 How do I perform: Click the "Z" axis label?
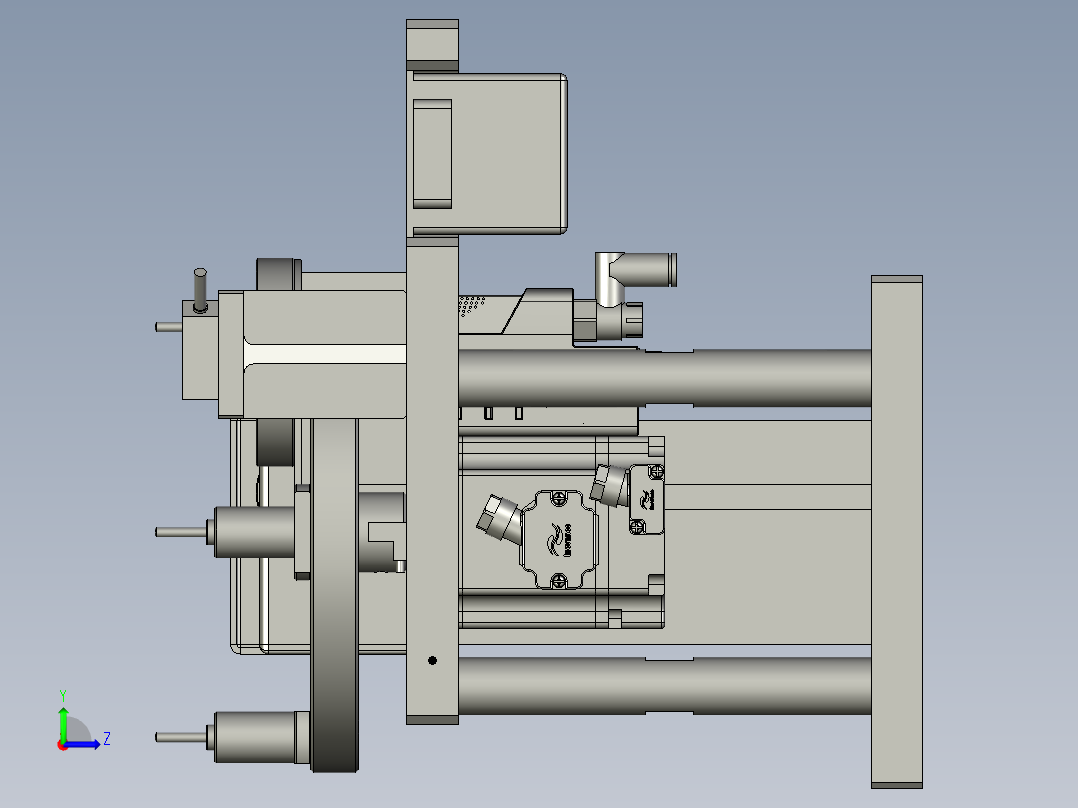(107, 739)
